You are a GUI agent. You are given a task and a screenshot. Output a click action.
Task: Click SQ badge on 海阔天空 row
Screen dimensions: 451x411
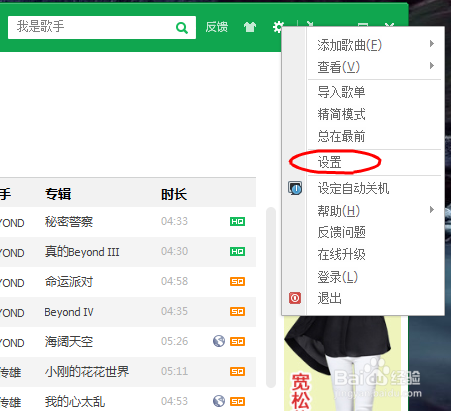pyautogui.click(x=237, y=341)
